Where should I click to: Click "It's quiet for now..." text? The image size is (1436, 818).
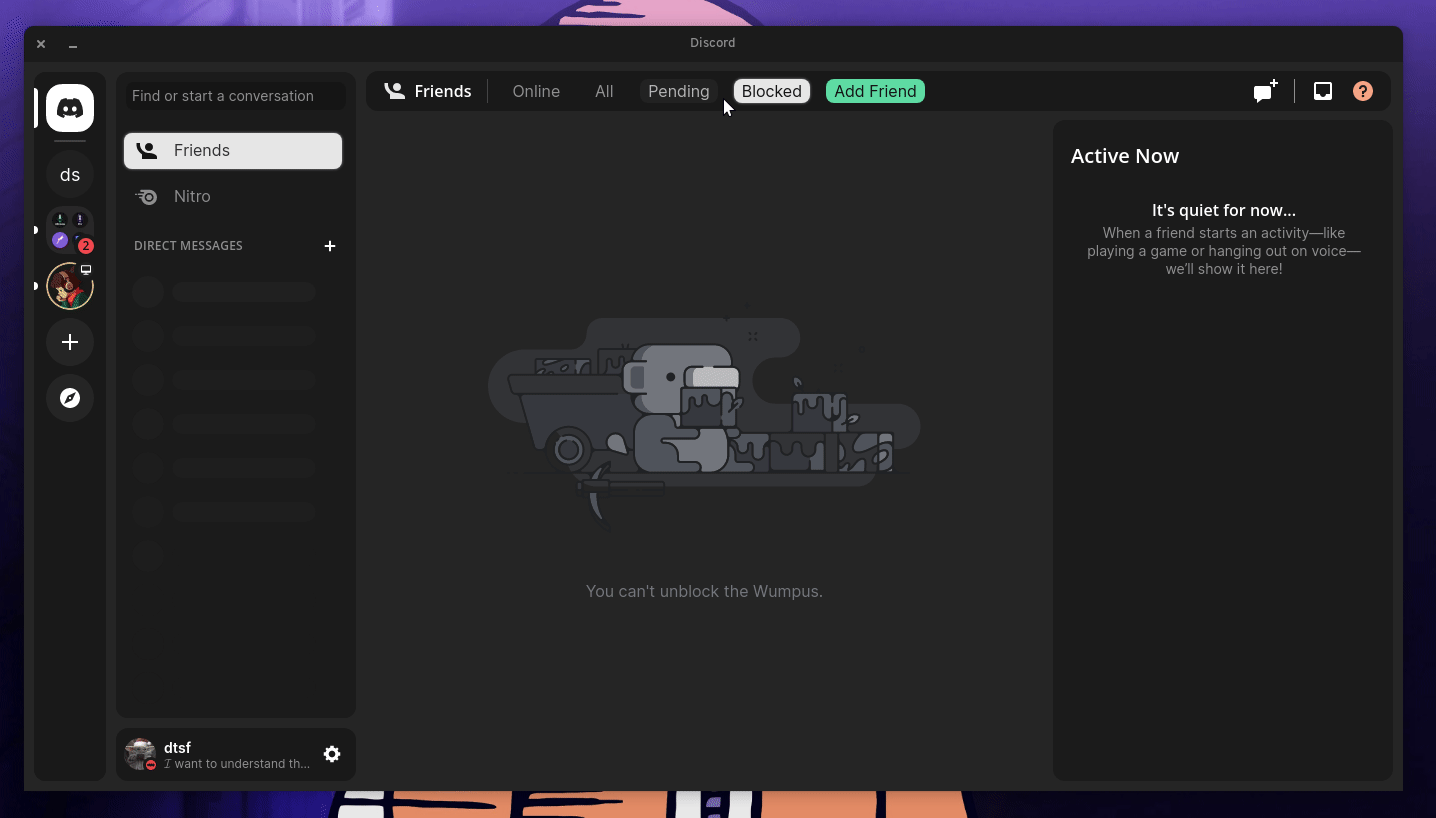tap(1224, 210)
